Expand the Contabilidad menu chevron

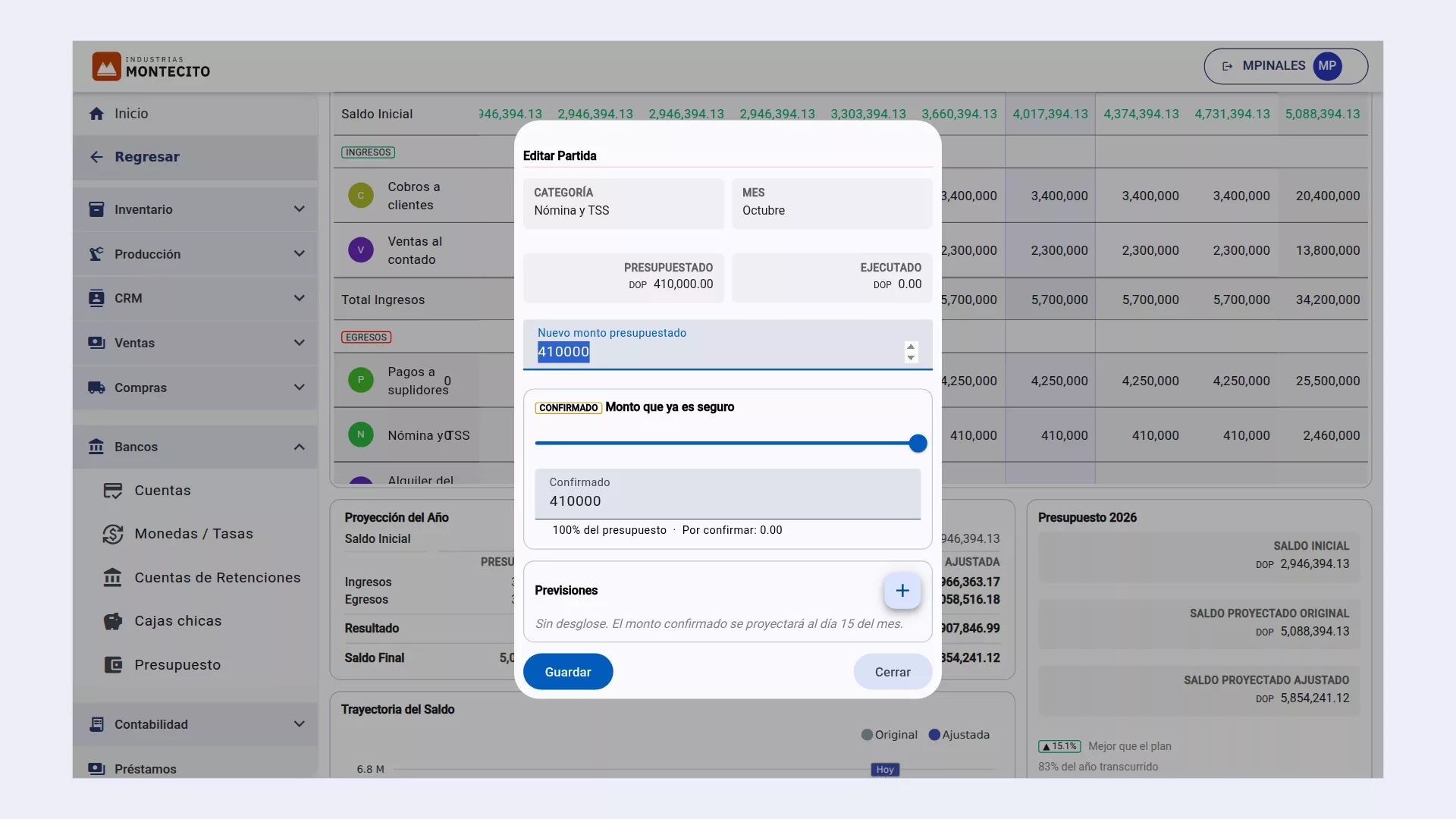pos(300,724)
